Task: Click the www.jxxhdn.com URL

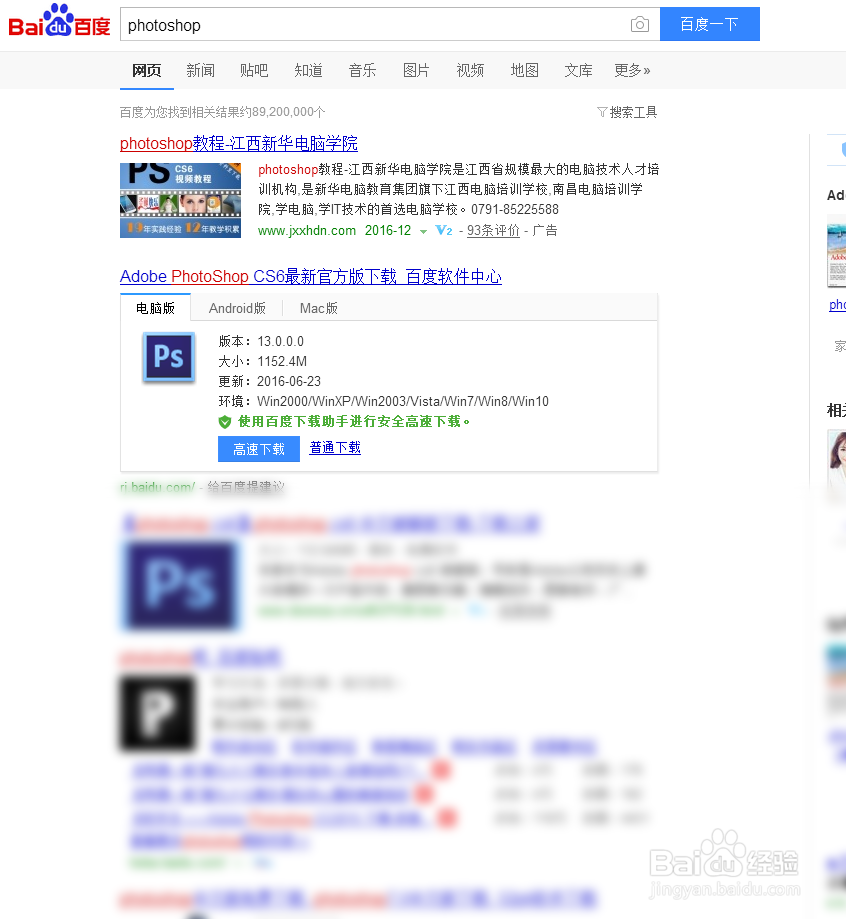Action: pyautogui.click(x=307, y=230)
